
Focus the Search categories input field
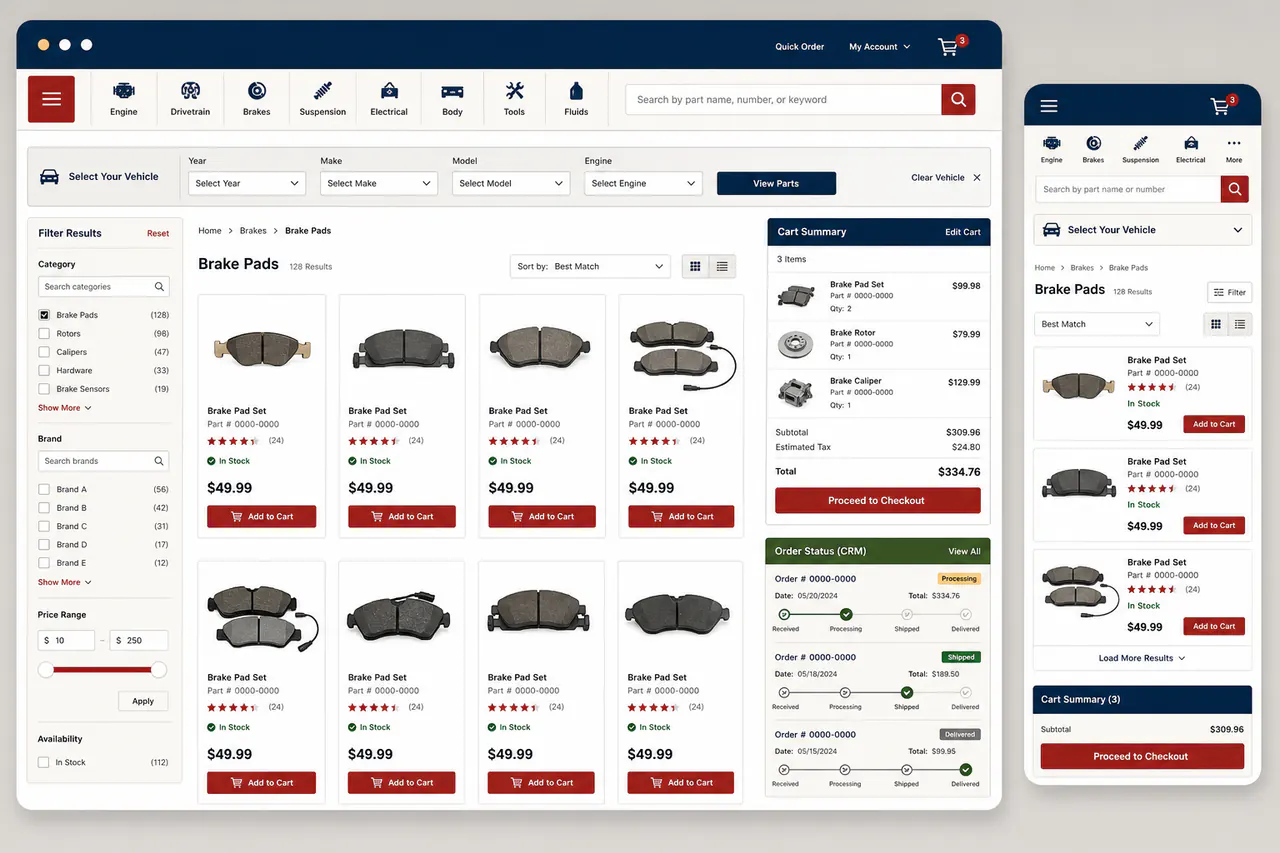click(104, 287)
